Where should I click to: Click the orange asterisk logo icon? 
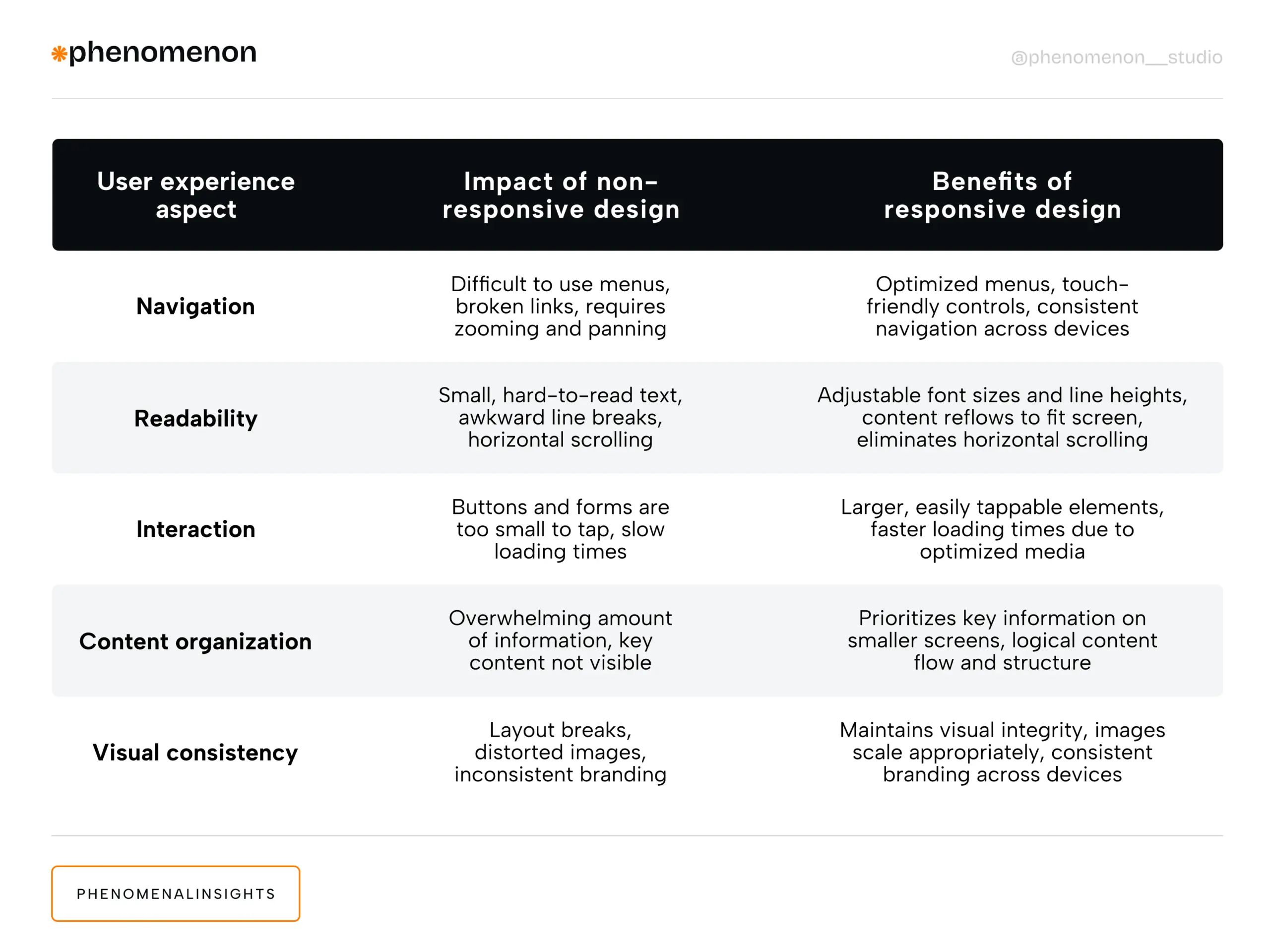(59, 55)
